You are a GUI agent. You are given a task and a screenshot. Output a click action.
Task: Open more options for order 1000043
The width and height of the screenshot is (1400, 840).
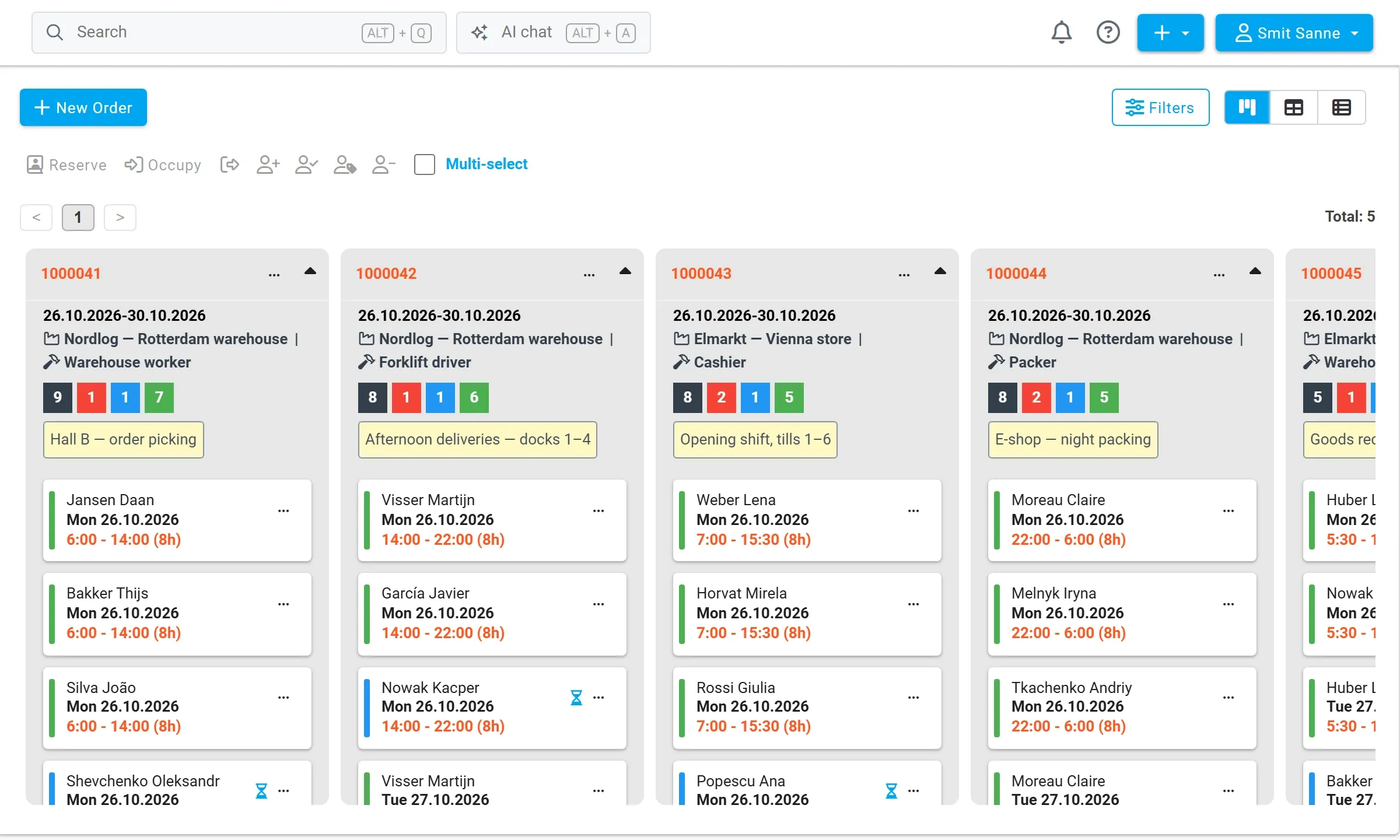tap(904, 274)
